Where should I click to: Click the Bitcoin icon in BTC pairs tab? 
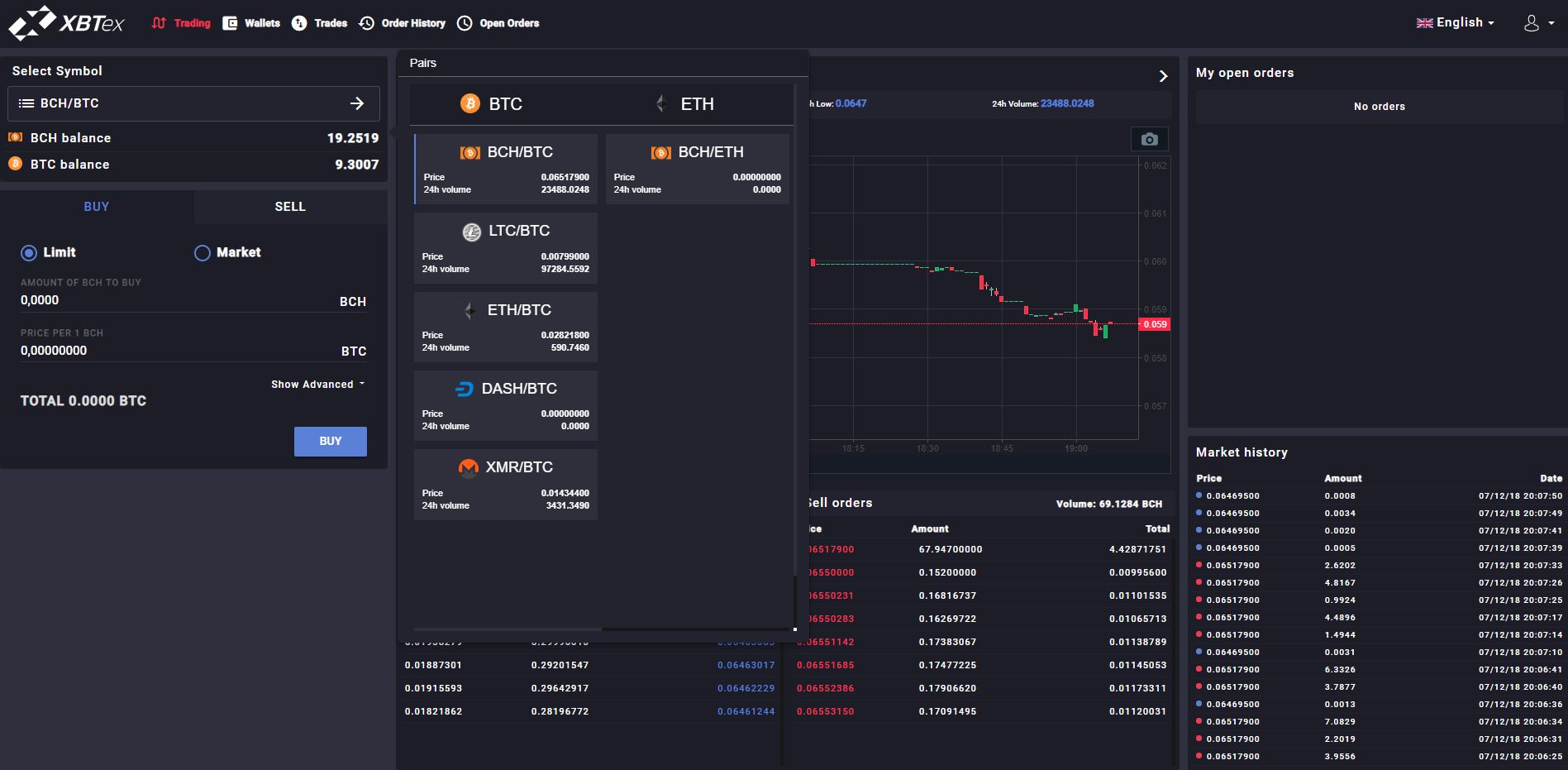coord(470,103)
